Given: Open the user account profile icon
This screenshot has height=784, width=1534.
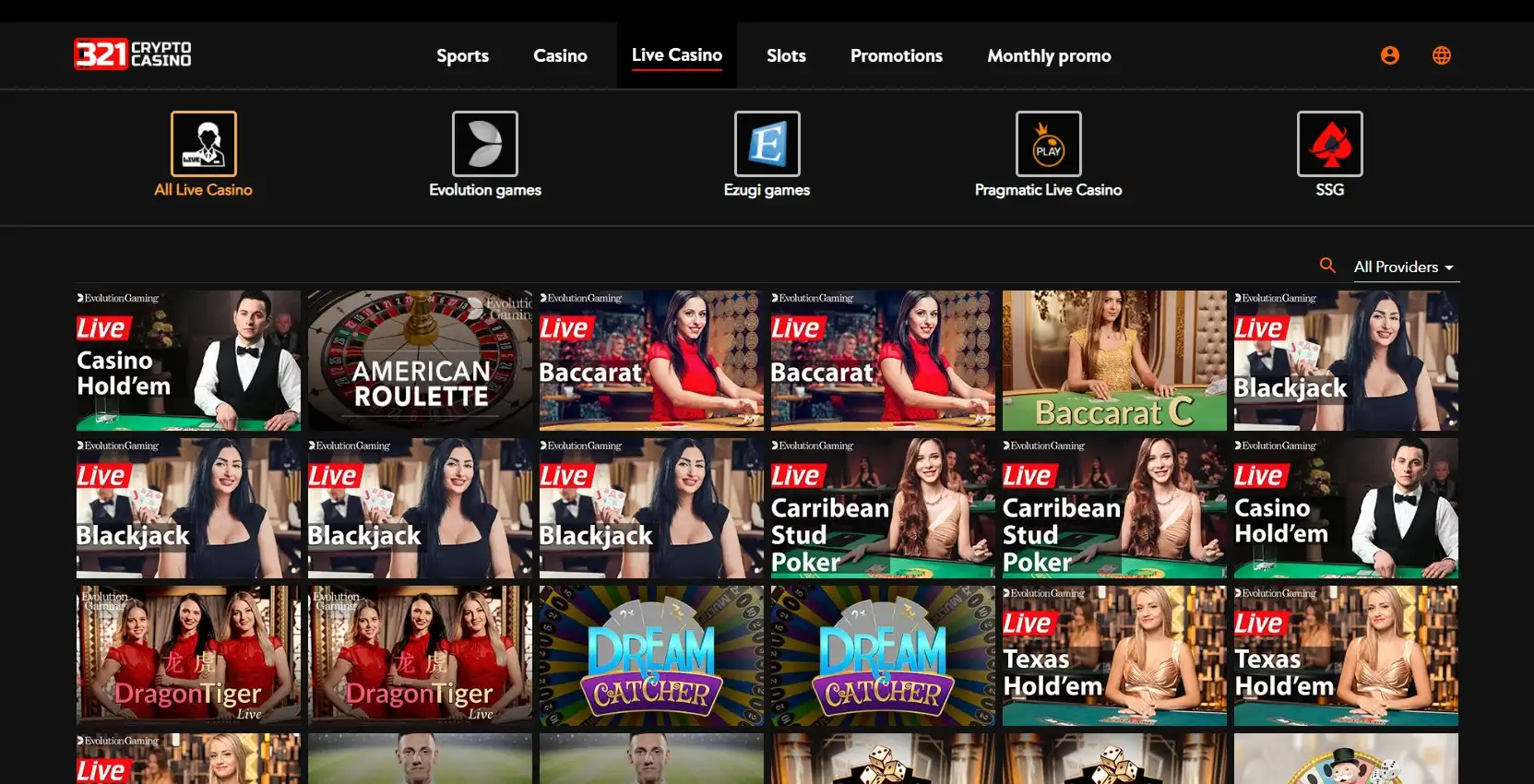Looking at the screenshot, I should [1389, 55].
